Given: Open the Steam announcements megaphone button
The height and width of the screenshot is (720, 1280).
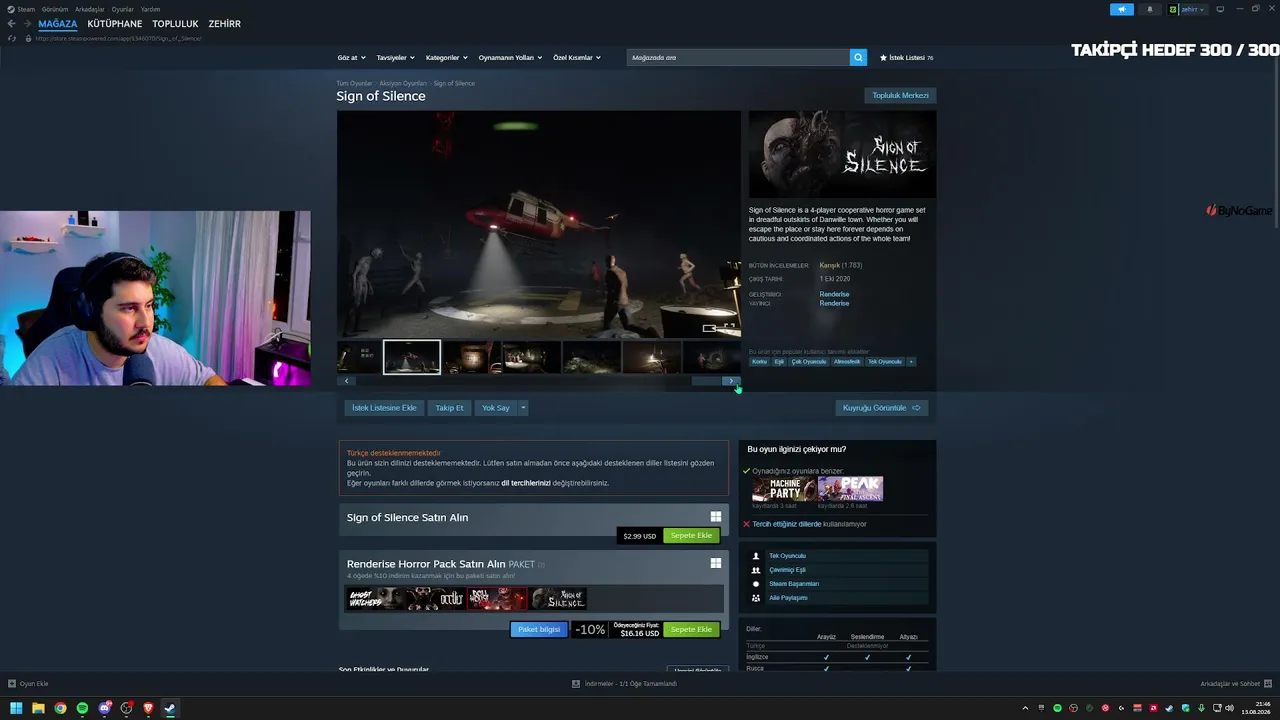Looking at the screenshot, I should coord(1122,9).
